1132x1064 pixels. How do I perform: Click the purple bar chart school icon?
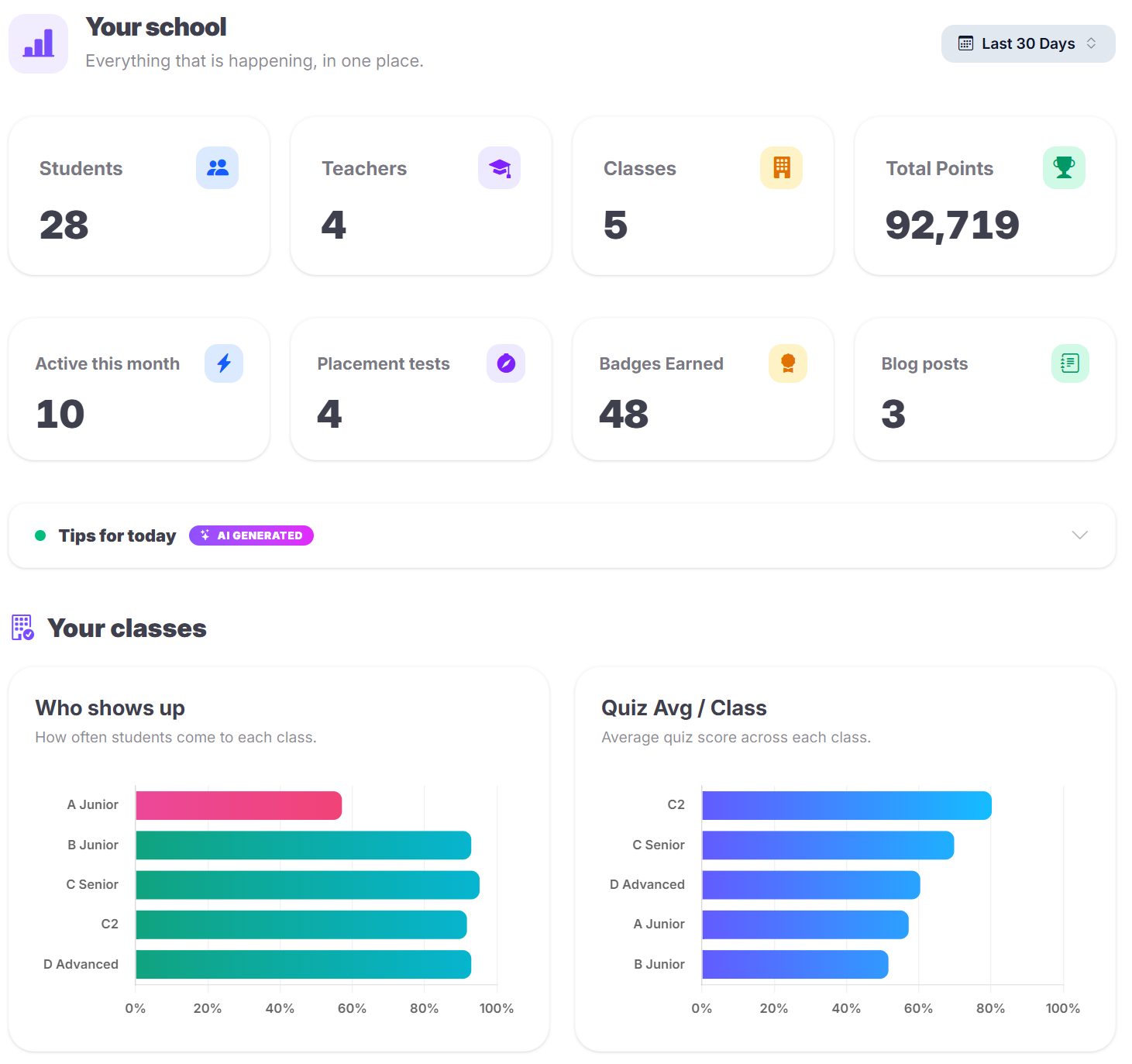(x=38, y=43)
